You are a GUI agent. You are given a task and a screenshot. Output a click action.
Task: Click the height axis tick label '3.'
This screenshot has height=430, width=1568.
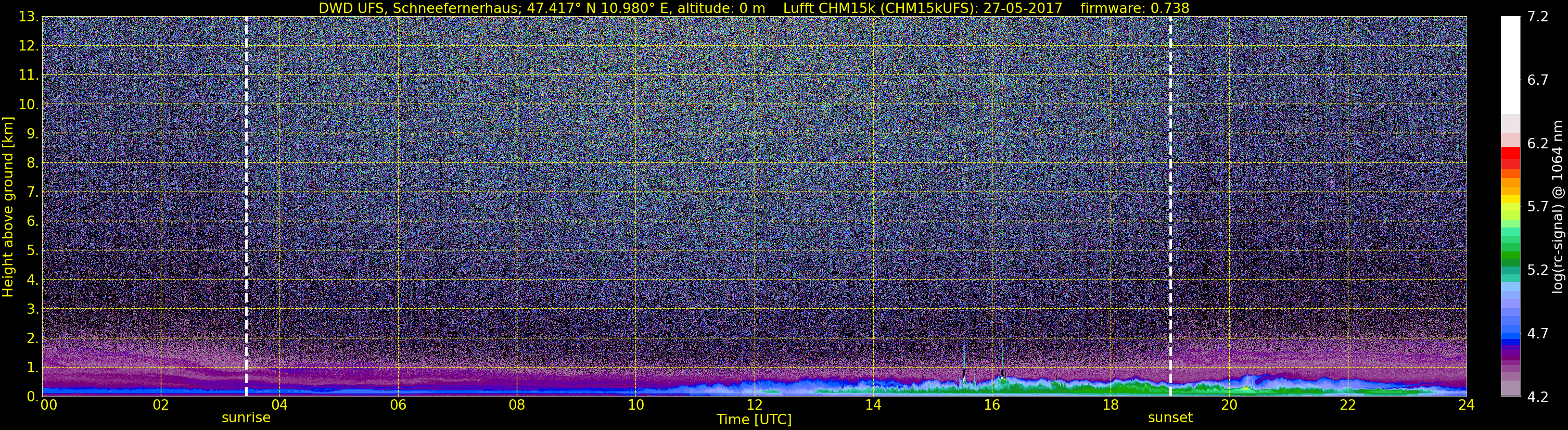tap(33, 309)
